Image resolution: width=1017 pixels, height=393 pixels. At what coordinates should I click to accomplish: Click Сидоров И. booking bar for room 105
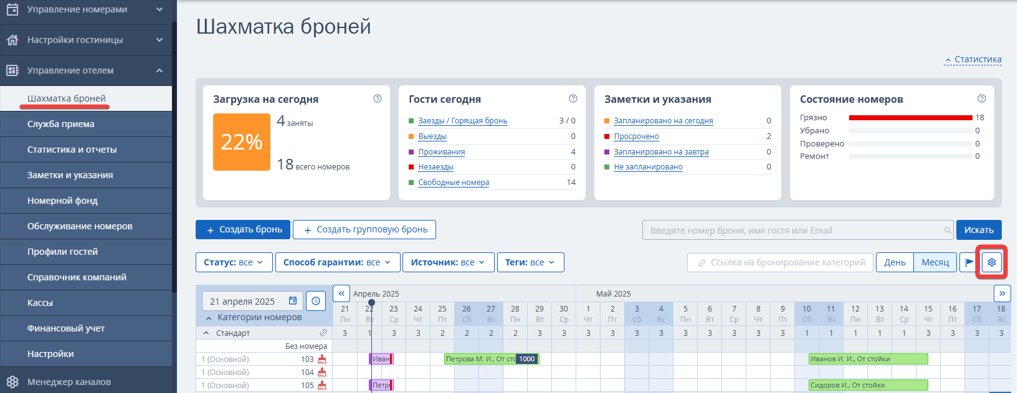pyautogui.click(x=868, y=385)
